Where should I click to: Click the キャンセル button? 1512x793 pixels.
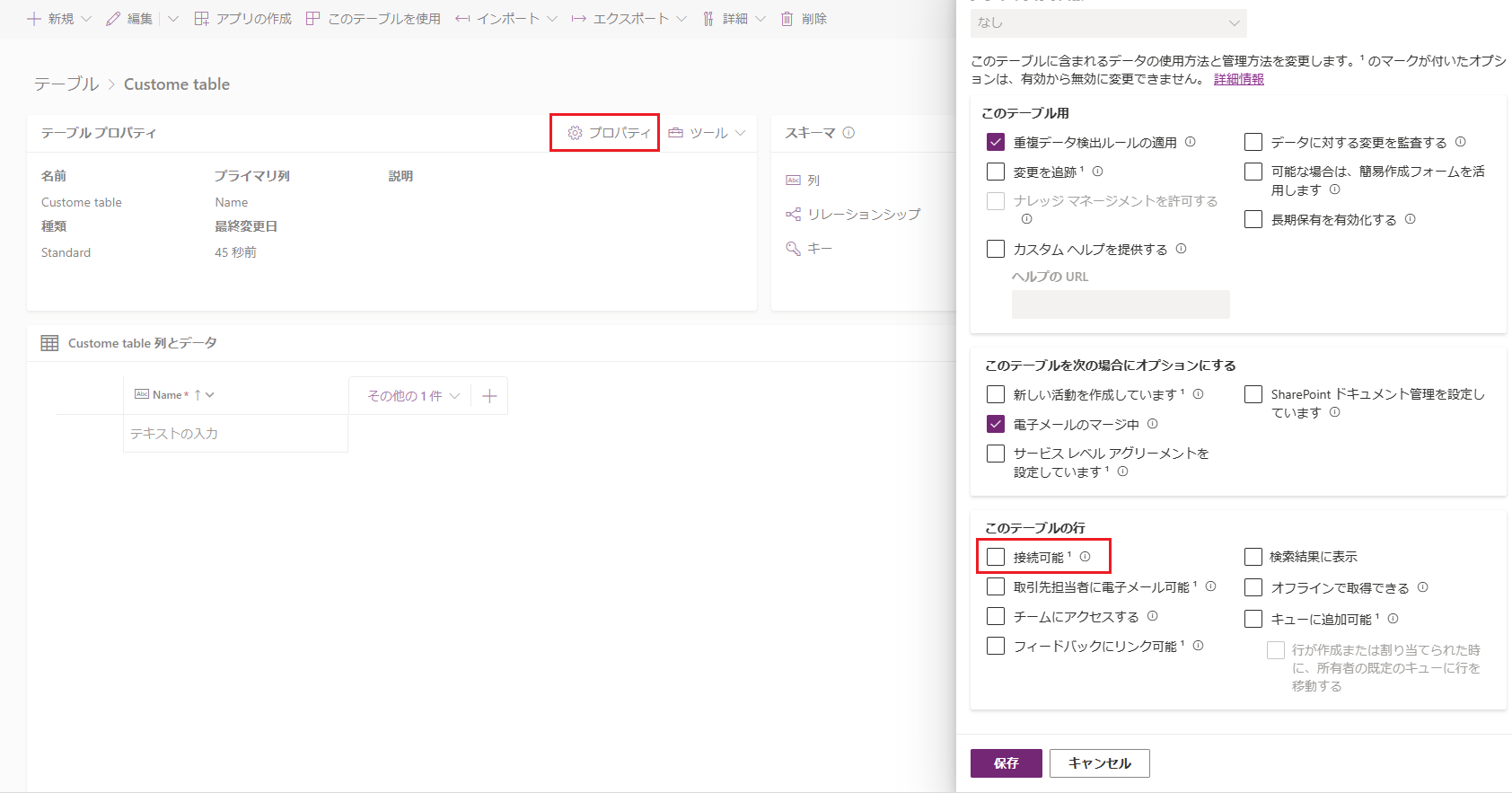tap(1100, 763)
